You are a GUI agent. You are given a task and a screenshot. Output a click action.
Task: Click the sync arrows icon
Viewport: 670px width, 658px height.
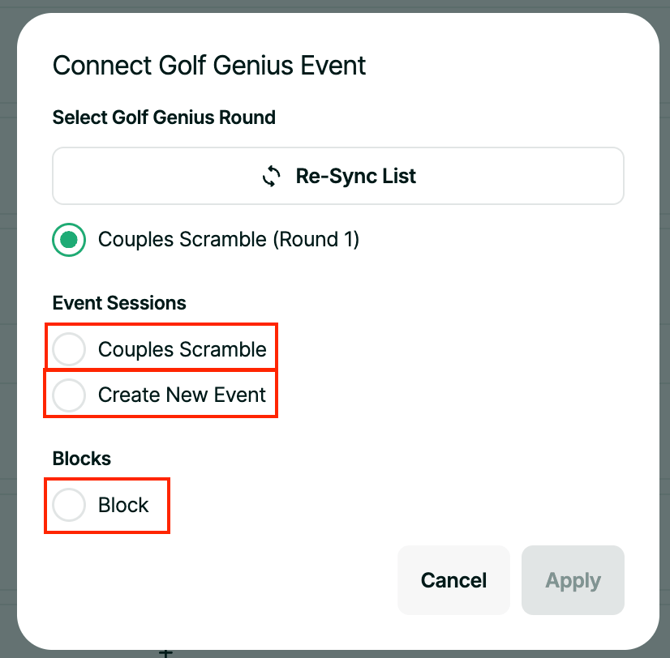271,177
